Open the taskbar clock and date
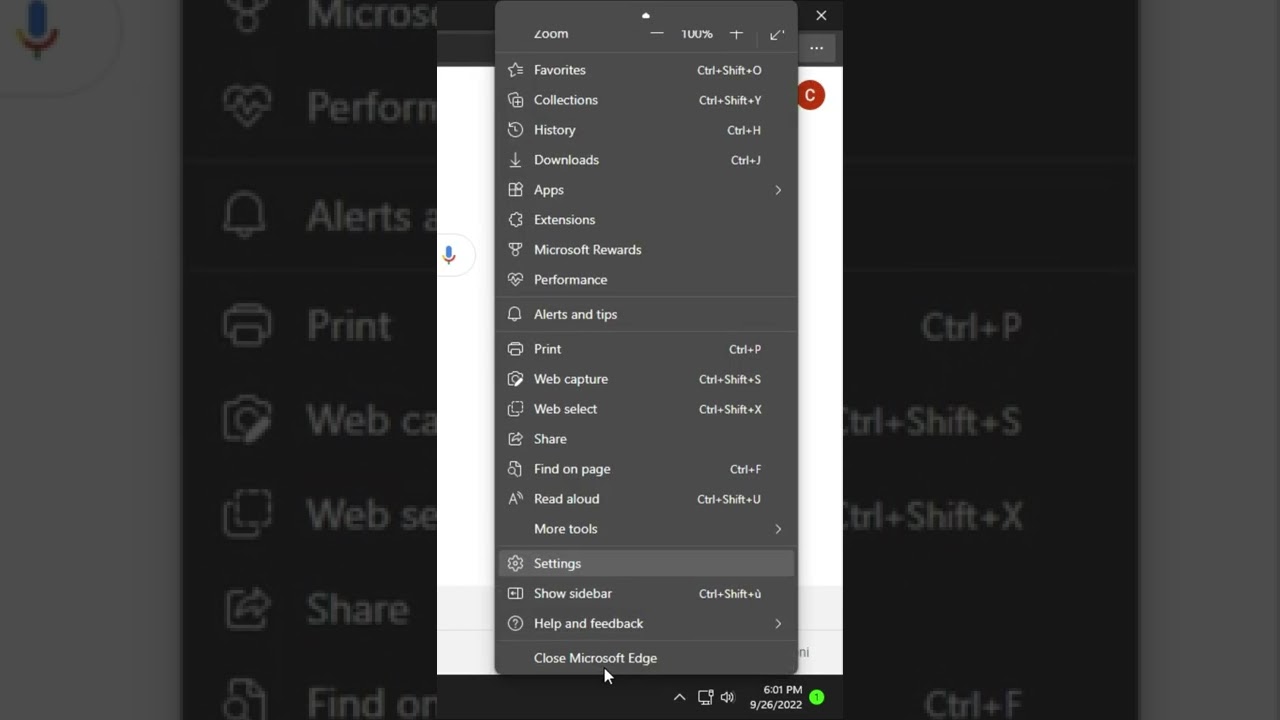Screen dimensions: 1280x720 (x=776, y=697)
